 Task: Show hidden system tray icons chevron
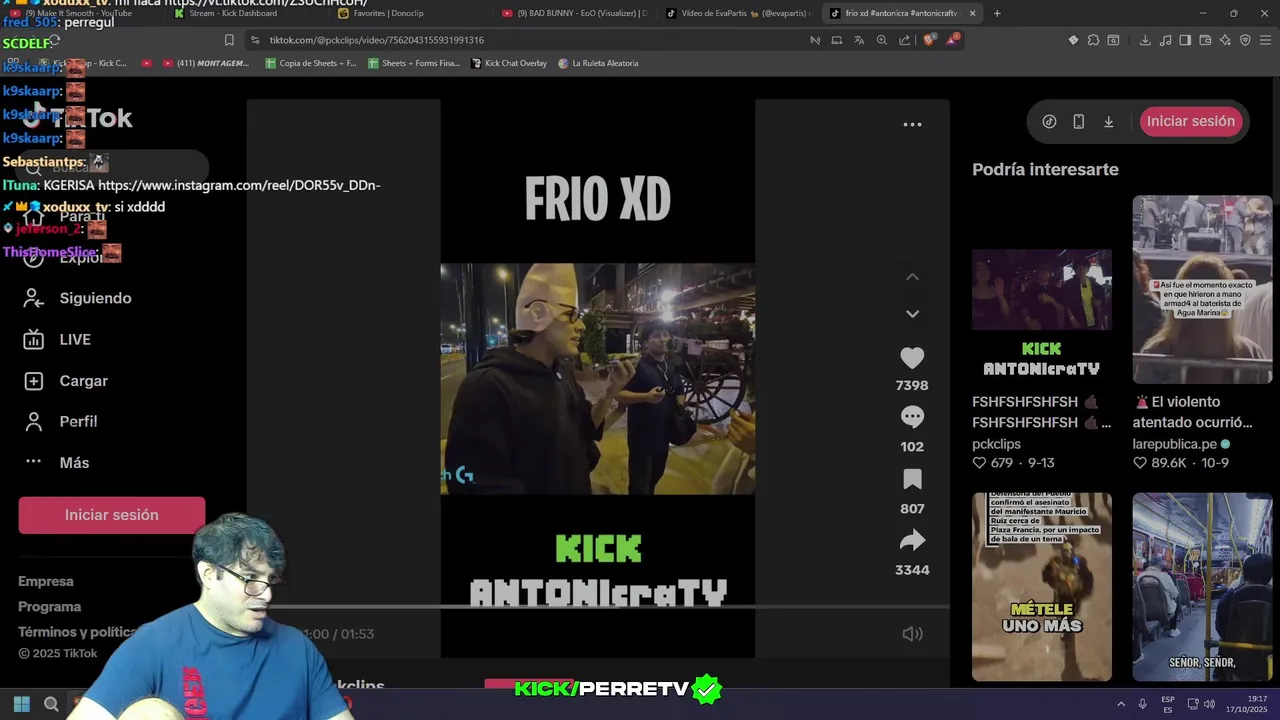1120,704
